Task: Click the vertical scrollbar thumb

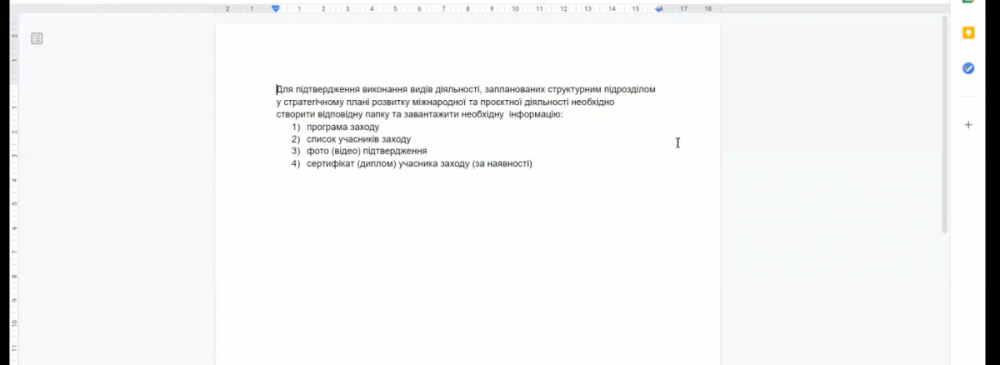Action: [945, 124]
